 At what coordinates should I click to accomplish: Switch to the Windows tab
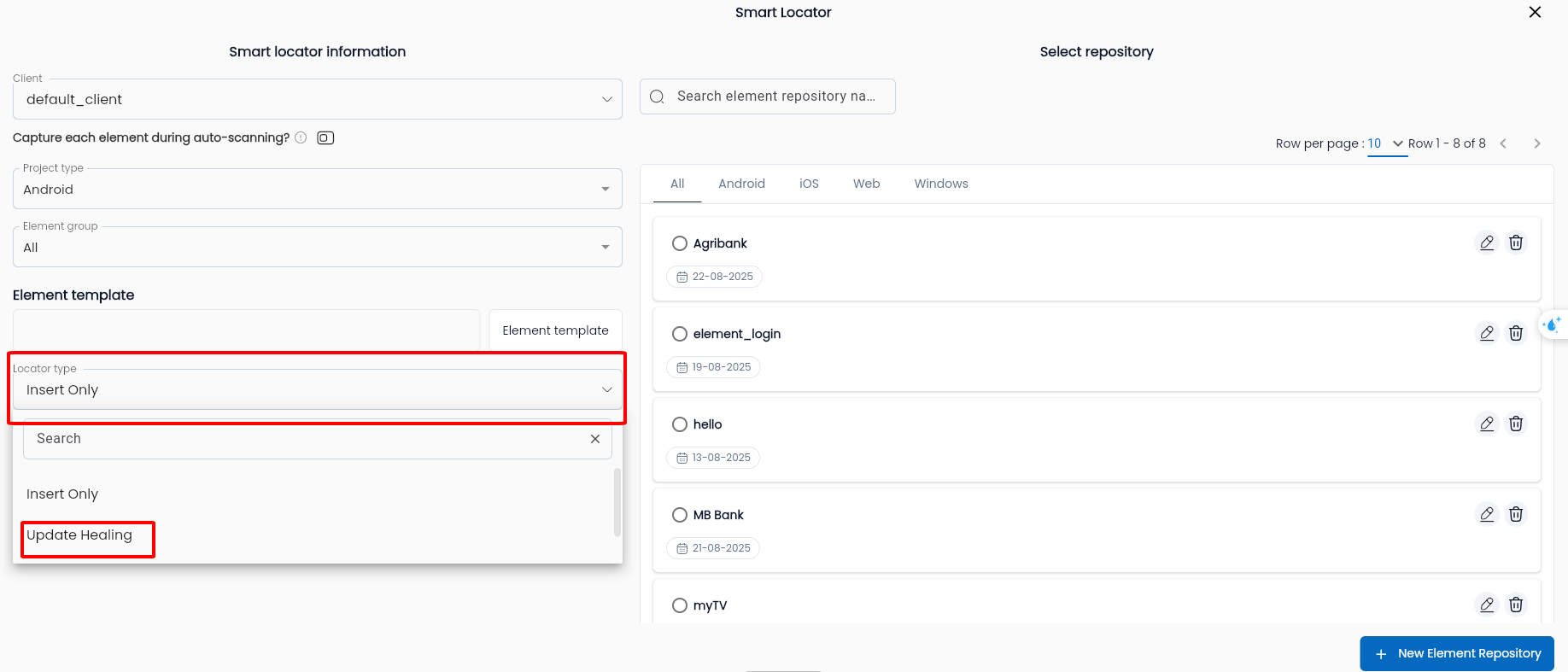click(941, 184)
